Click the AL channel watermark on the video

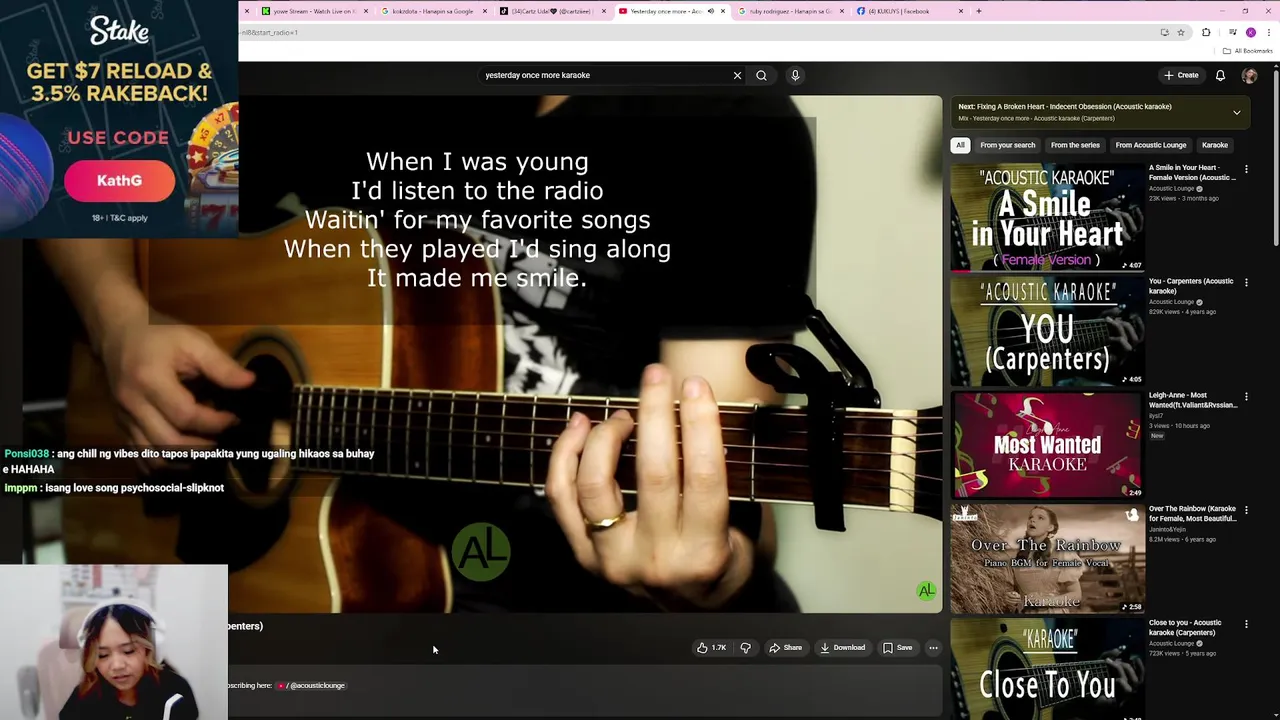927,592
